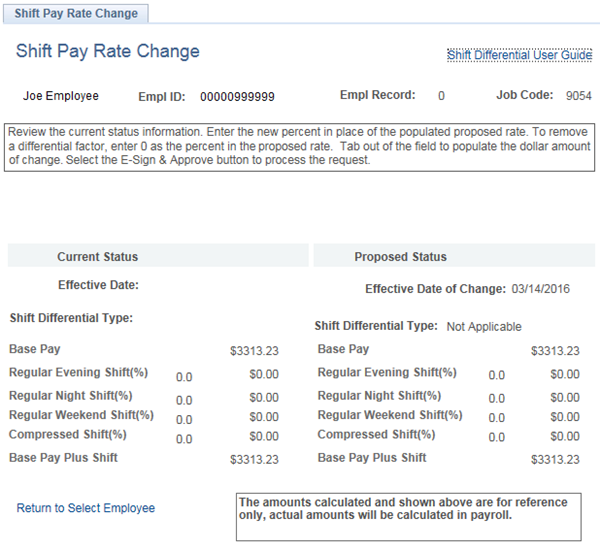Click the Return to Select Employee link
600x550 pixels.
86,508
